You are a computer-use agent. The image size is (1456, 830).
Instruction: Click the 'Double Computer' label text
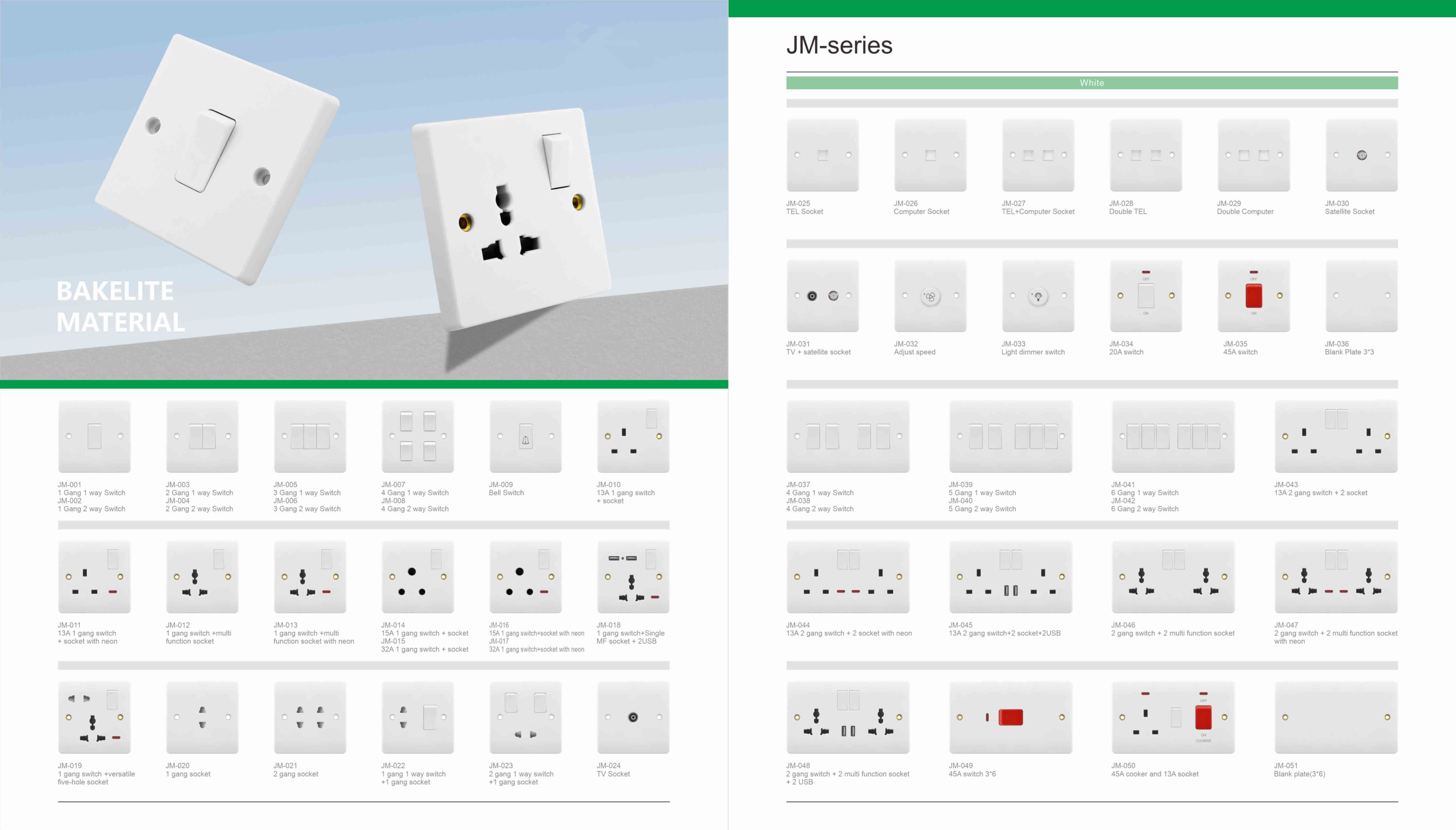coord(1244,212)
